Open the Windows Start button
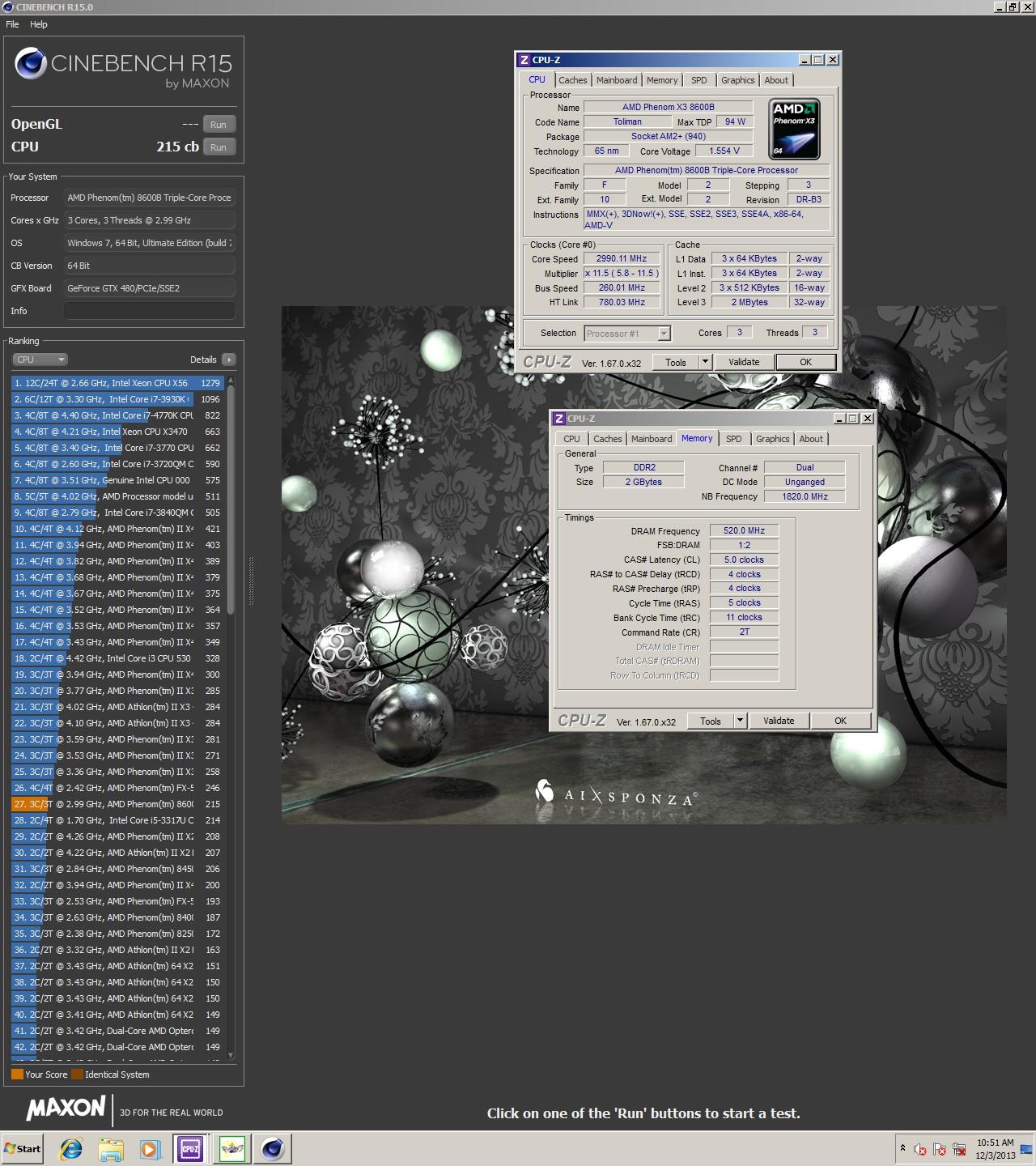Screen dimensions: 1036x1166 coord(23,1148)
